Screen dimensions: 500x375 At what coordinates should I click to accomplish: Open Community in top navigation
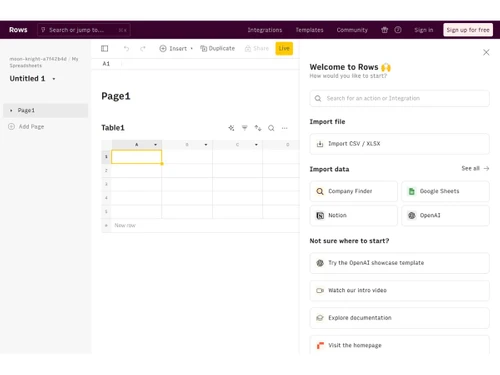[x=352, y=30]
